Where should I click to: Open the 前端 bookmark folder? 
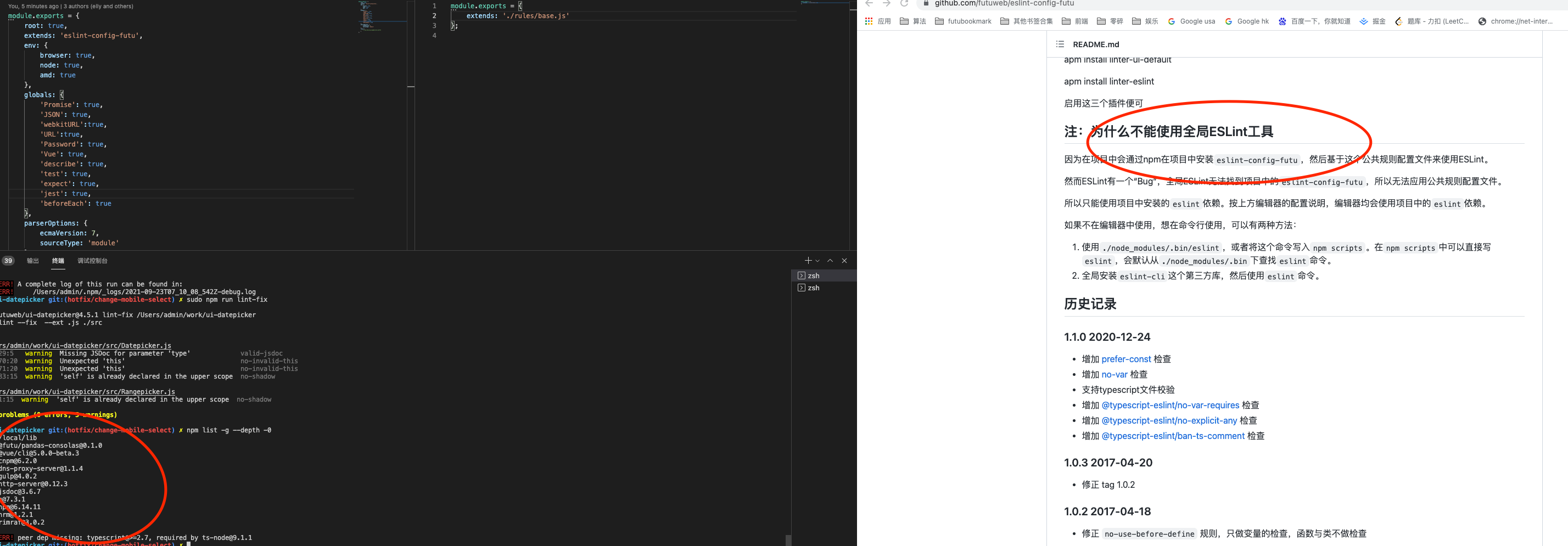tap(1074, 21)
